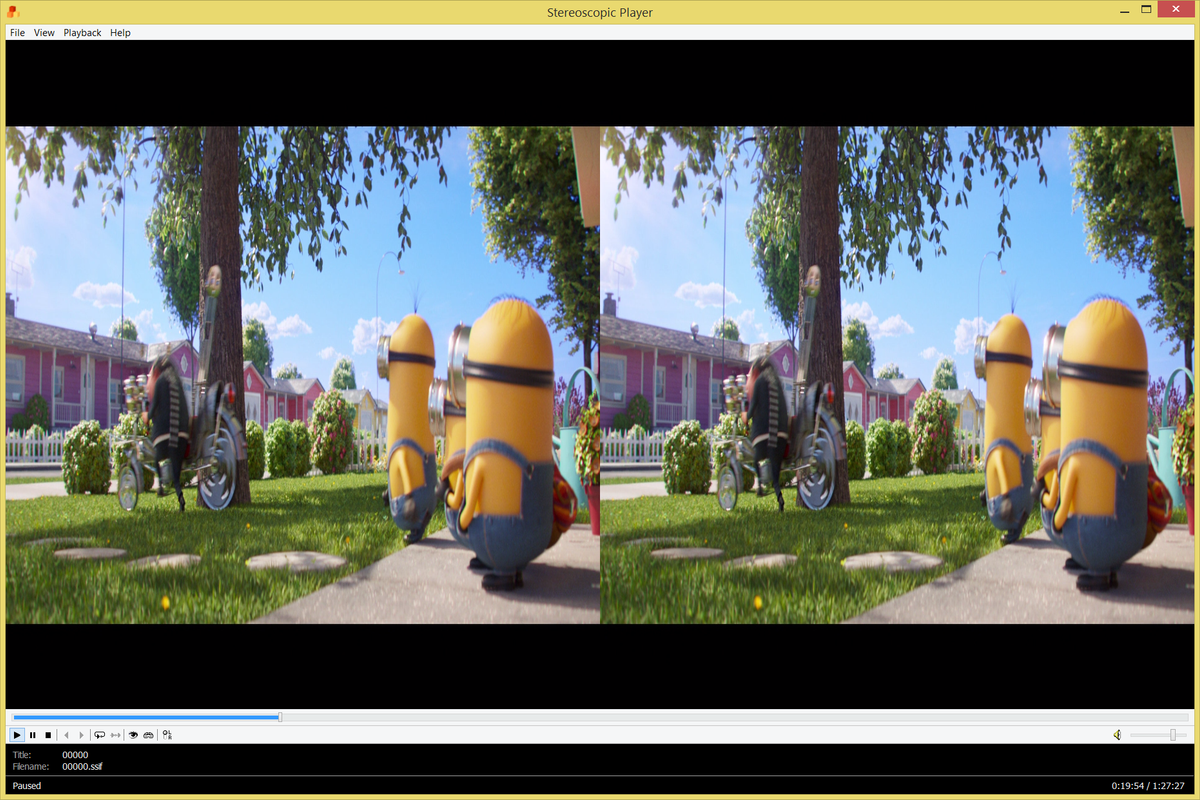
Task: Click the 3D glasses viewing method icon
Action: pos(149,735)
